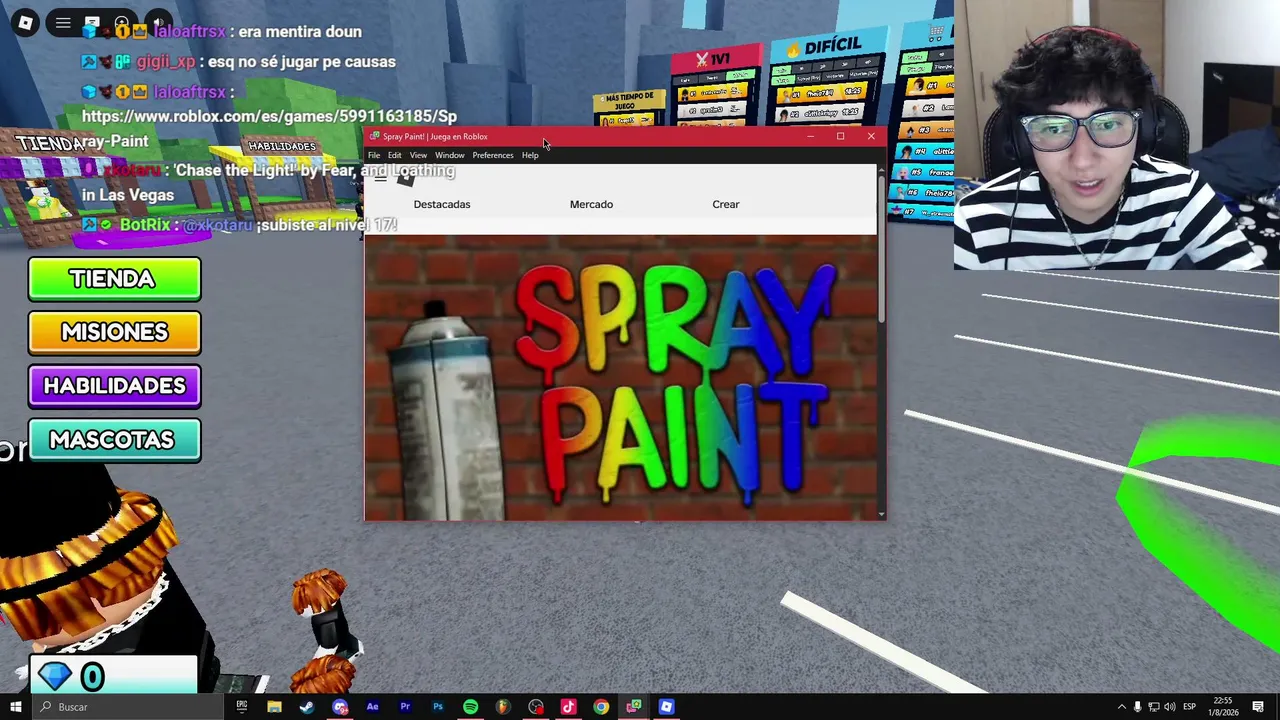Switch to the Spray Paint window taskbar icon

point(634,707)
